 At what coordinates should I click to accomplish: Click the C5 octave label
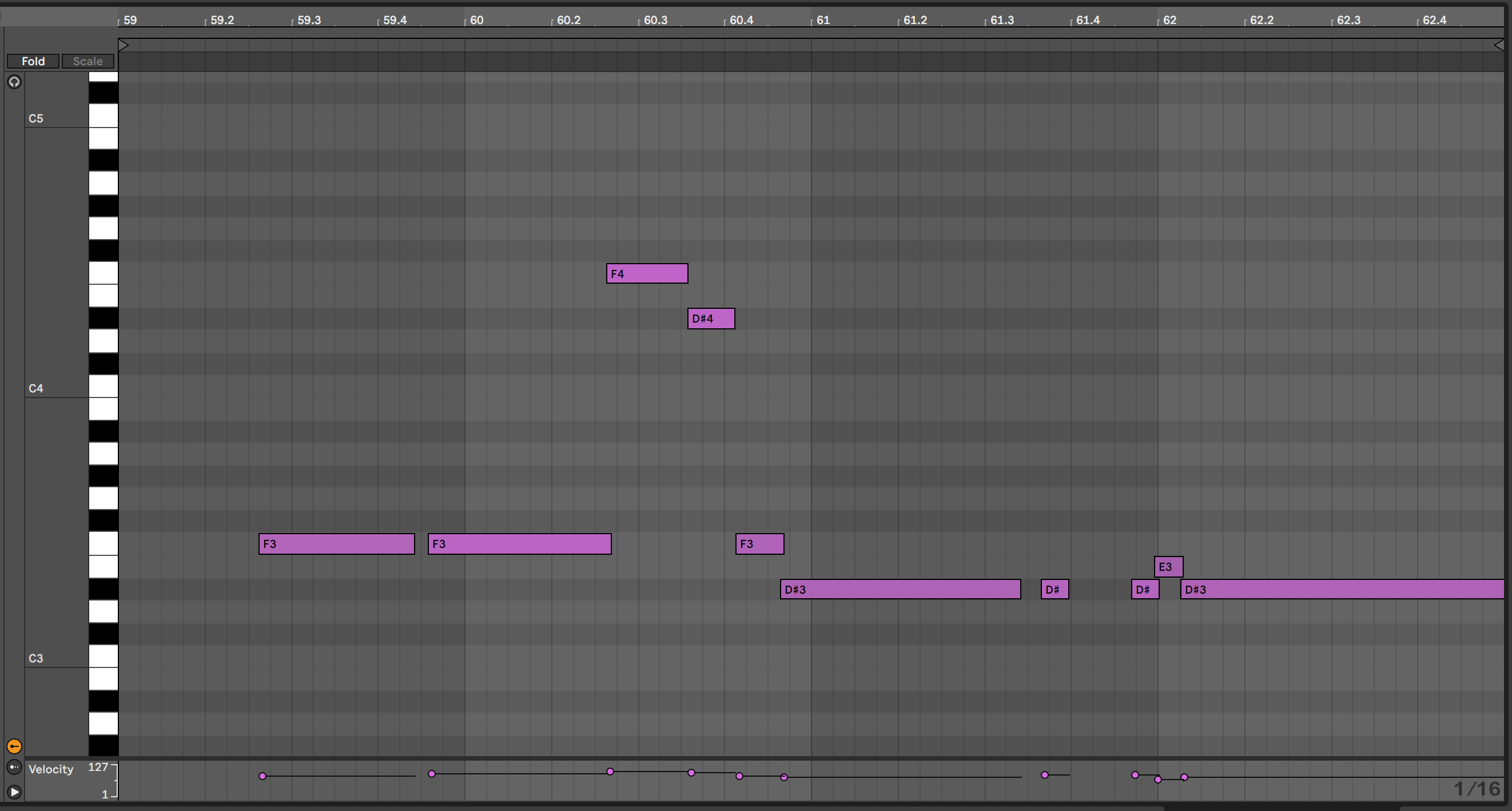tap(36, 118)
